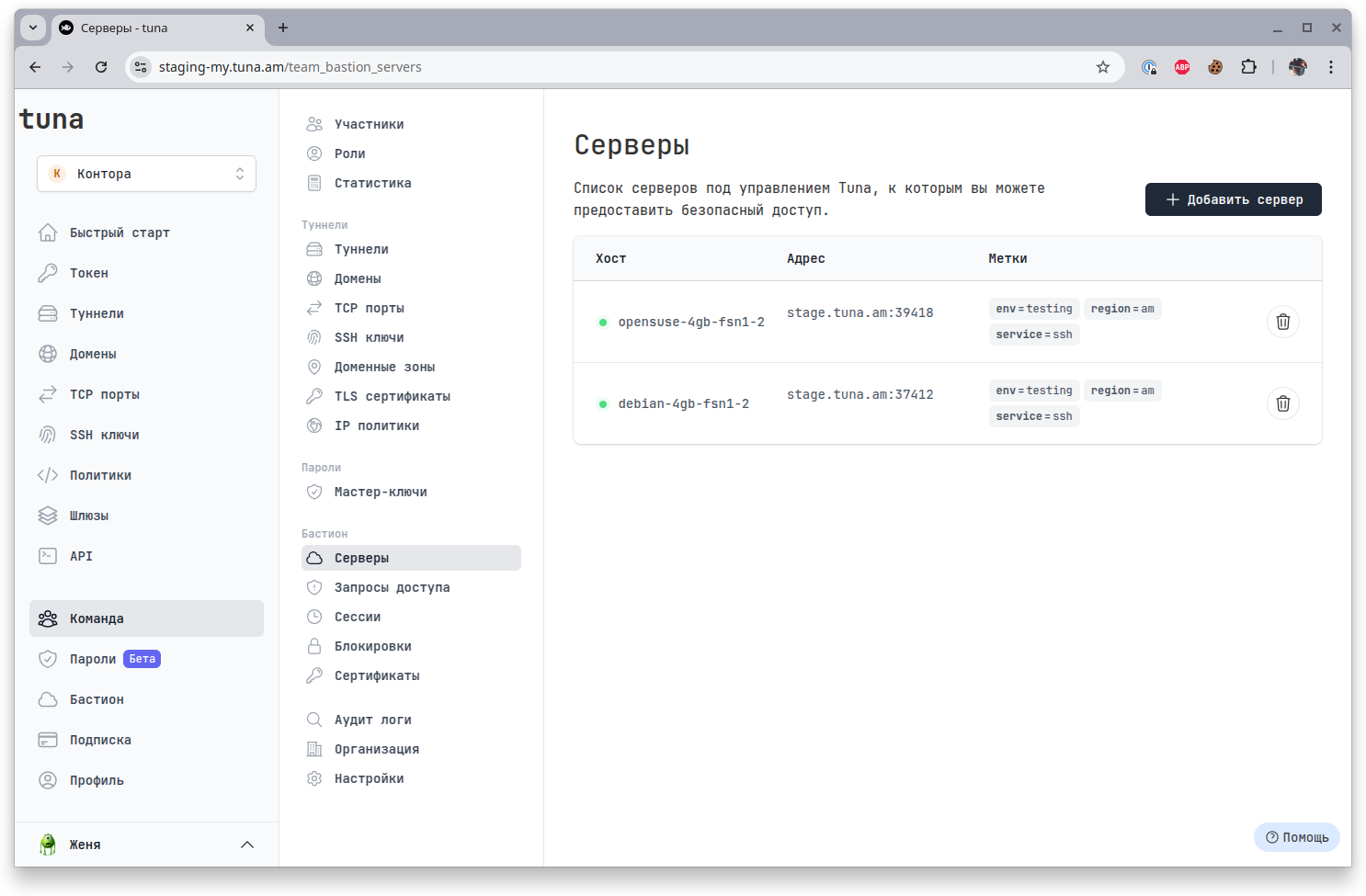This screenshot has height=896, width=1366.
Task: Expand the Женя user menu chevron
Action: pyautogui.click(x=246, y=845)
